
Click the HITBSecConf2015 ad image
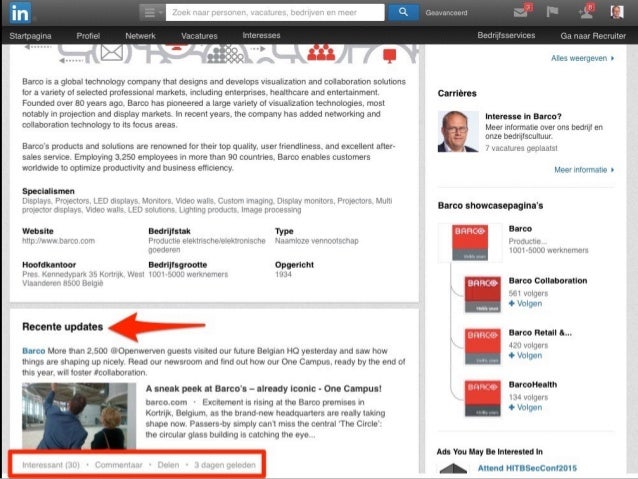click(453, 468)
